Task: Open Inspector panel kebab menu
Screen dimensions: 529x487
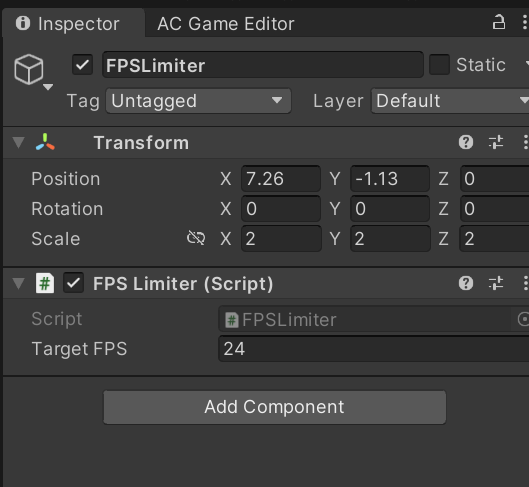Action: [524, 23]
